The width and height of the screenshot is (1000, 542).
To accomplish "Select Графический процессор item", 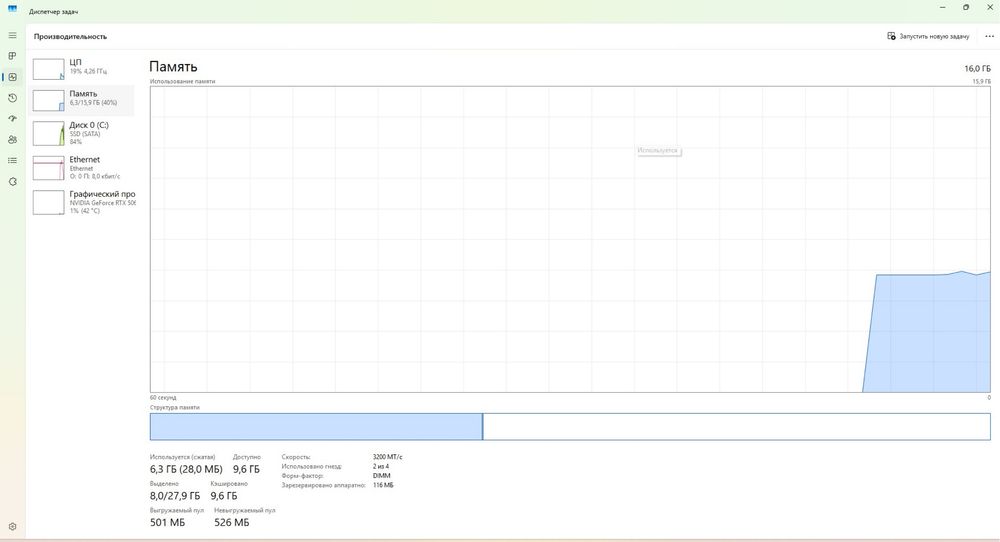I will pos(82,202).
